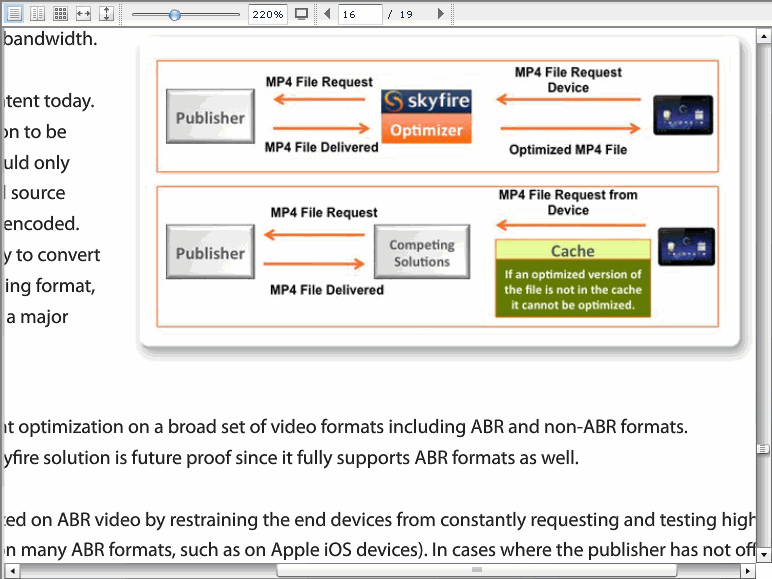This screenshot has height=579, width=772.
Task: Click the zoom slider handle
Action: tap(175, 15)
